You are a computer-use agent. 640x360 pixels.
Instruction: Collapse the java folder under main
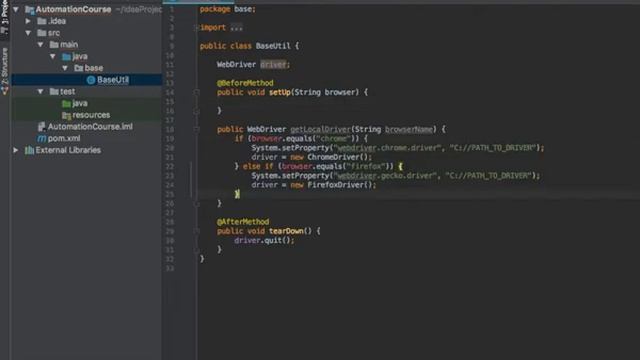53,56
